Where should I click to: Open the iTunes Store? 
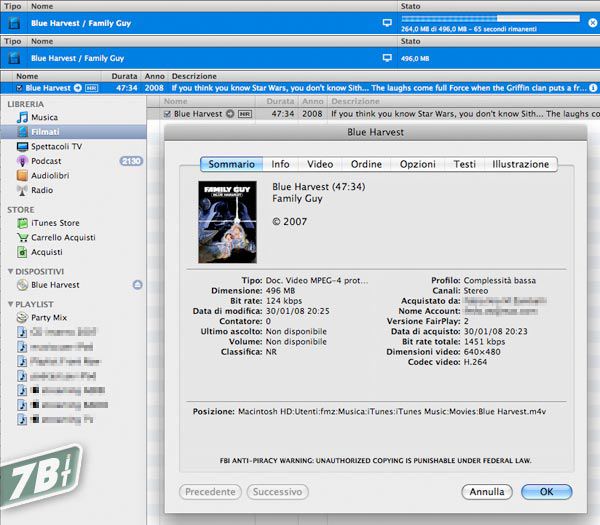tap(55, 223)
